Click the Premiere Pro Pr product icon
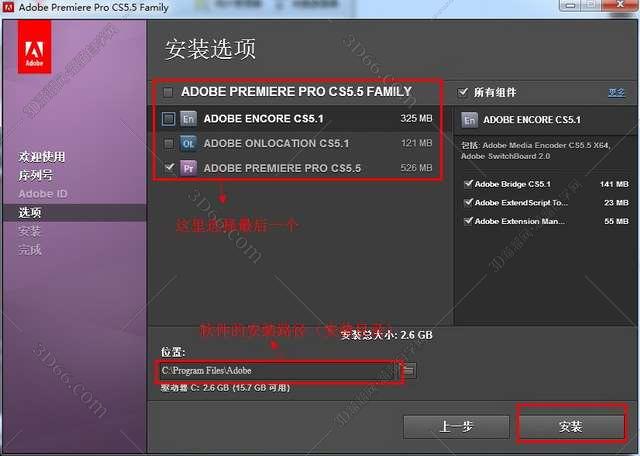The width and height of the screenshot is (640, 456). 188,168
